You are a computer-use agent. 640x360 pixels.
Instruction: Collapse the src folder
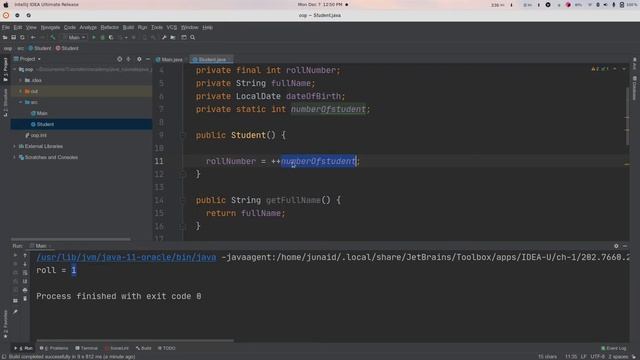click(x=20, y=102)
